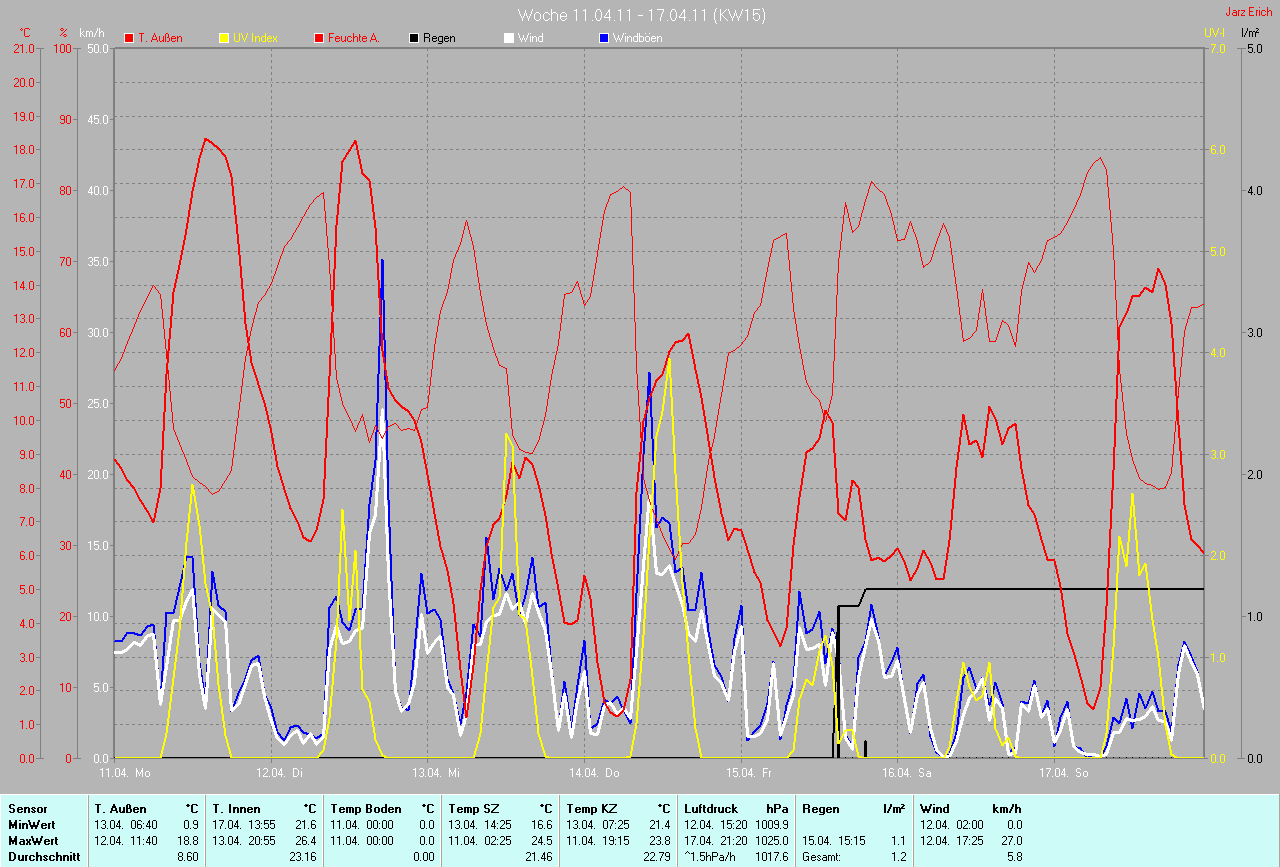Click the black Regen legend swatch

[x=413, y=38]
